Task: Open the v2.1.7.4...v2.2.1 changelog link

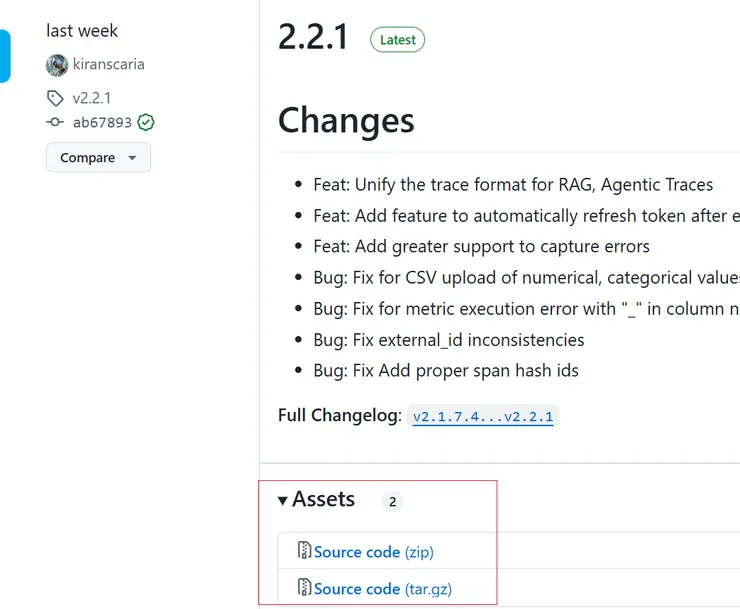Action: pos(483,417)
